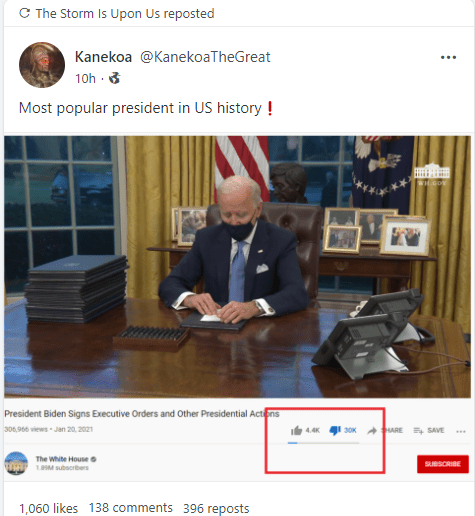Open the three-dot post options menu
475x516 pixels.
(448, 57)
